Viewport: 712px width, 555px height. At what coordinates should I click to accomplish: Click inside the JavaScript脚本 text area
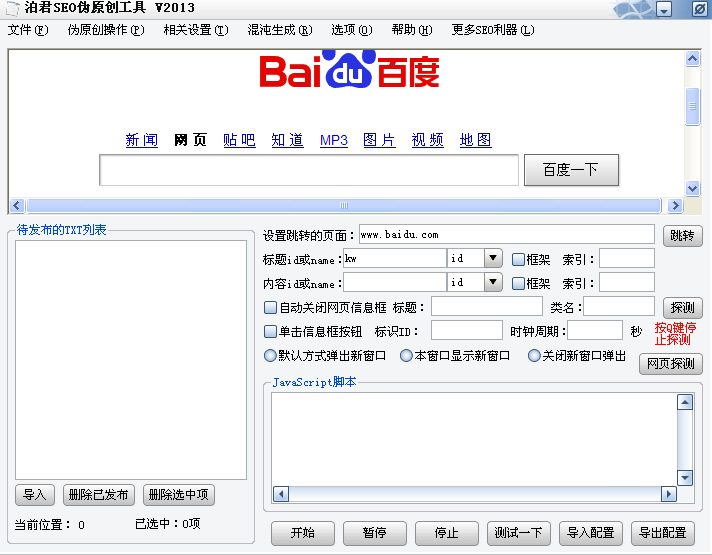(474, 439)
